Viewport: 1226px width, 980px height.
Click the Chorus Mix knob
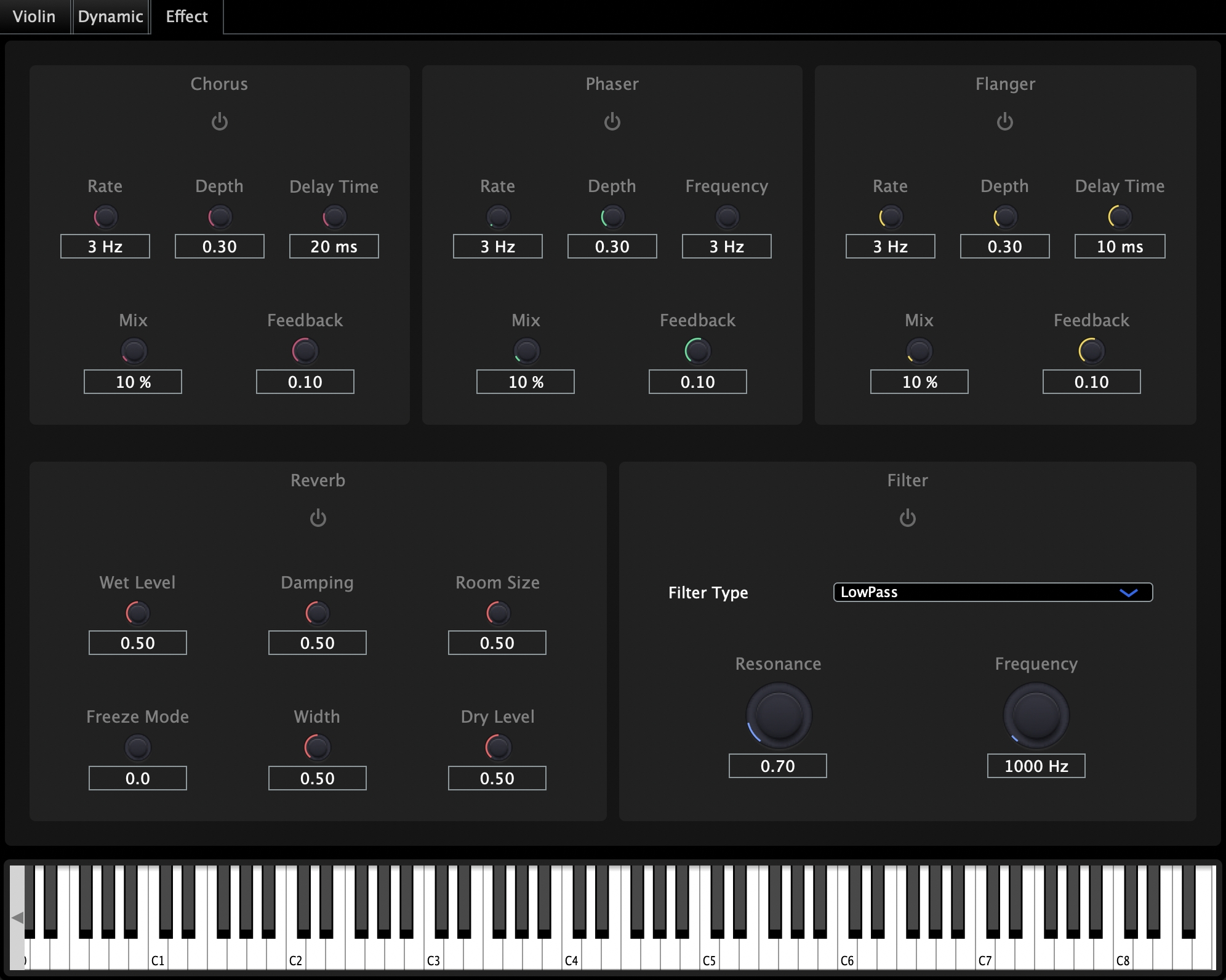click(x=134, y=351)
